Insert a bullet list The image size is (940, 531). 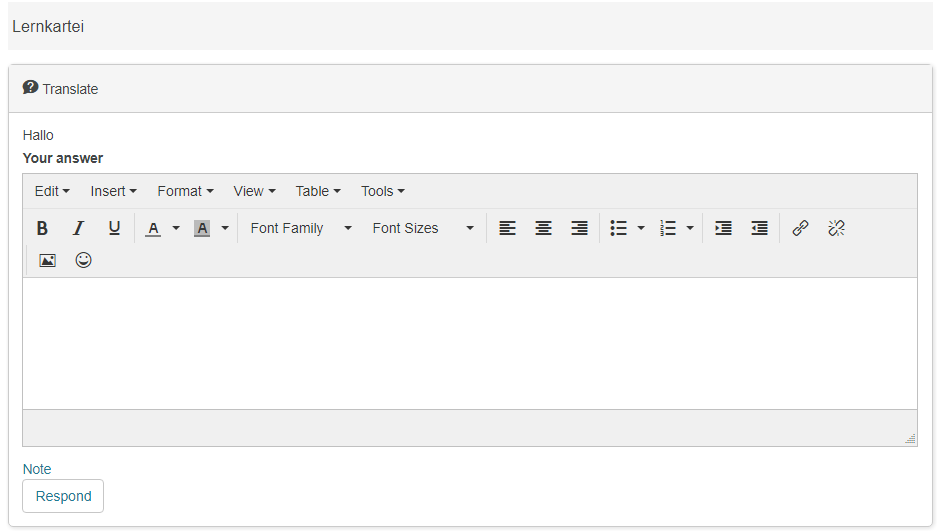pyautogui.click(x=619, y=228)
